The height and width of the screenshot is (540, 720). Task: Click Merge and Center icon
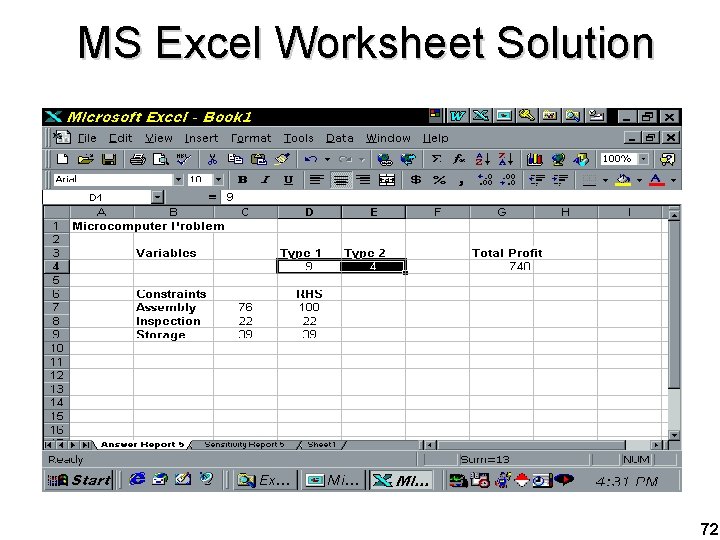point(387,180)
